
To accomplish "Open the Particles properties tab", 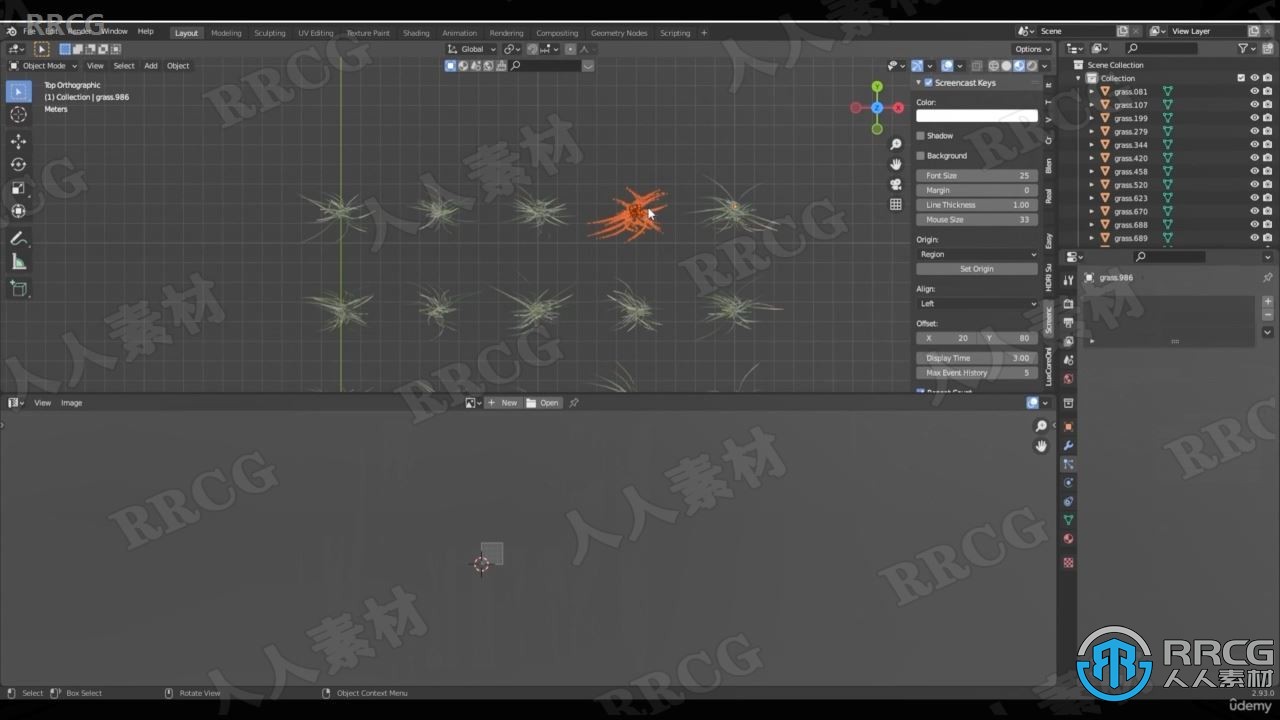I will point(1068,464).
